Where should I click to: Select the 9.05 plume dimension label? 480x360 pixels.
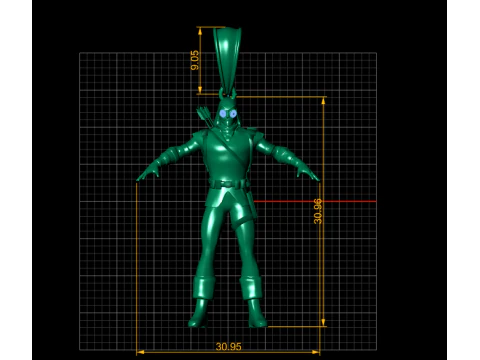coord(195,60)
